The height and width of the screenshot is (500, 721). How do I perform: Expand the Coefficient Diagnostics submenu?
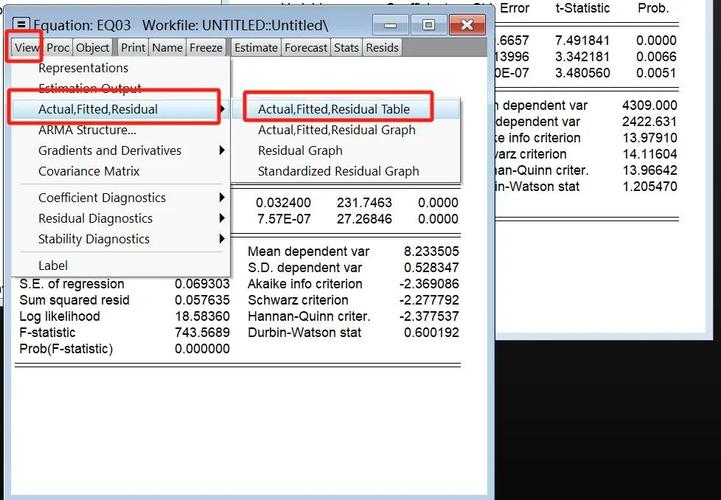102,197
